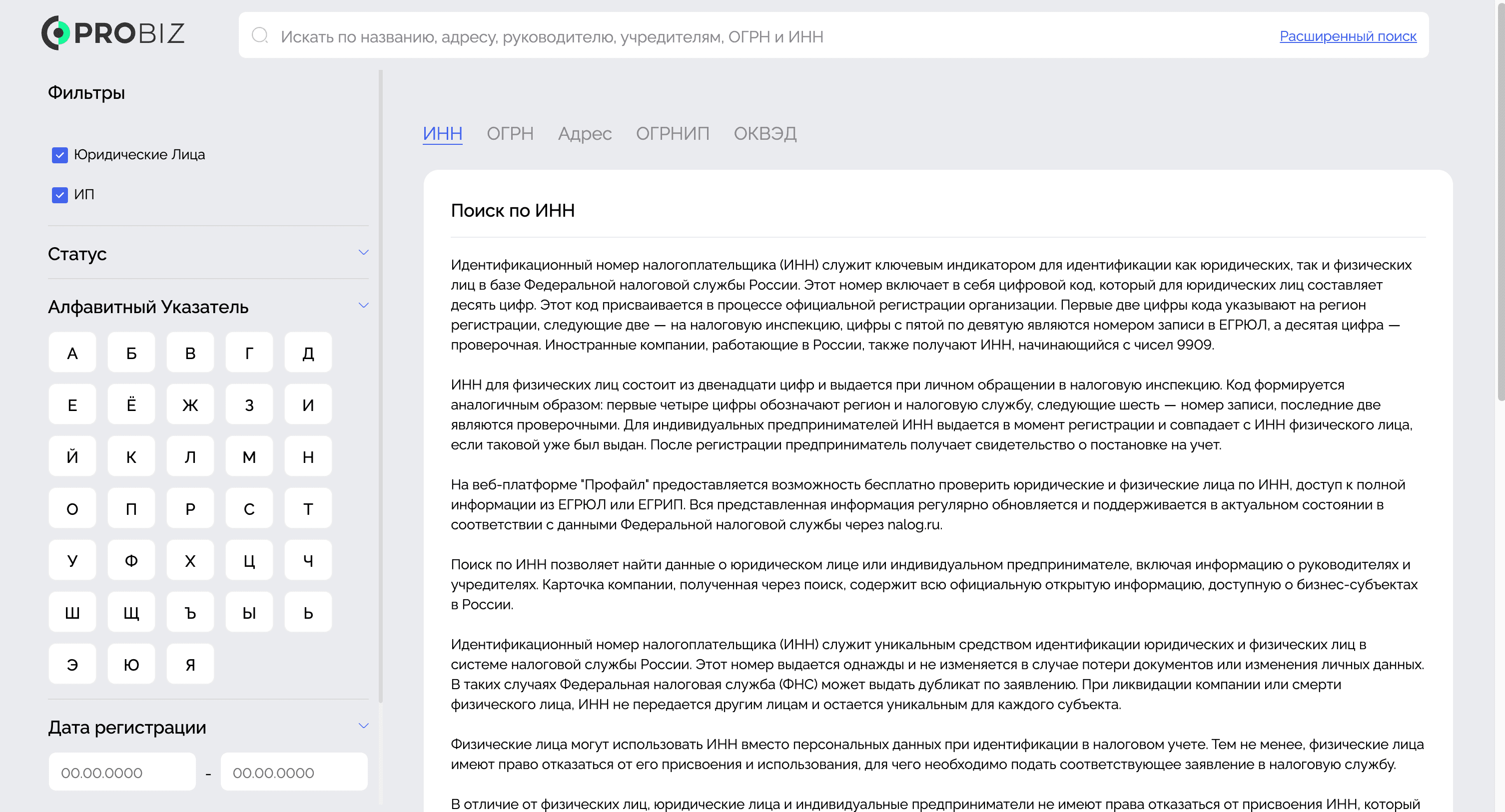Click the letter Я tile
Screen dimensions: 1505x812
pyautogui.click(x=190, y=665)
